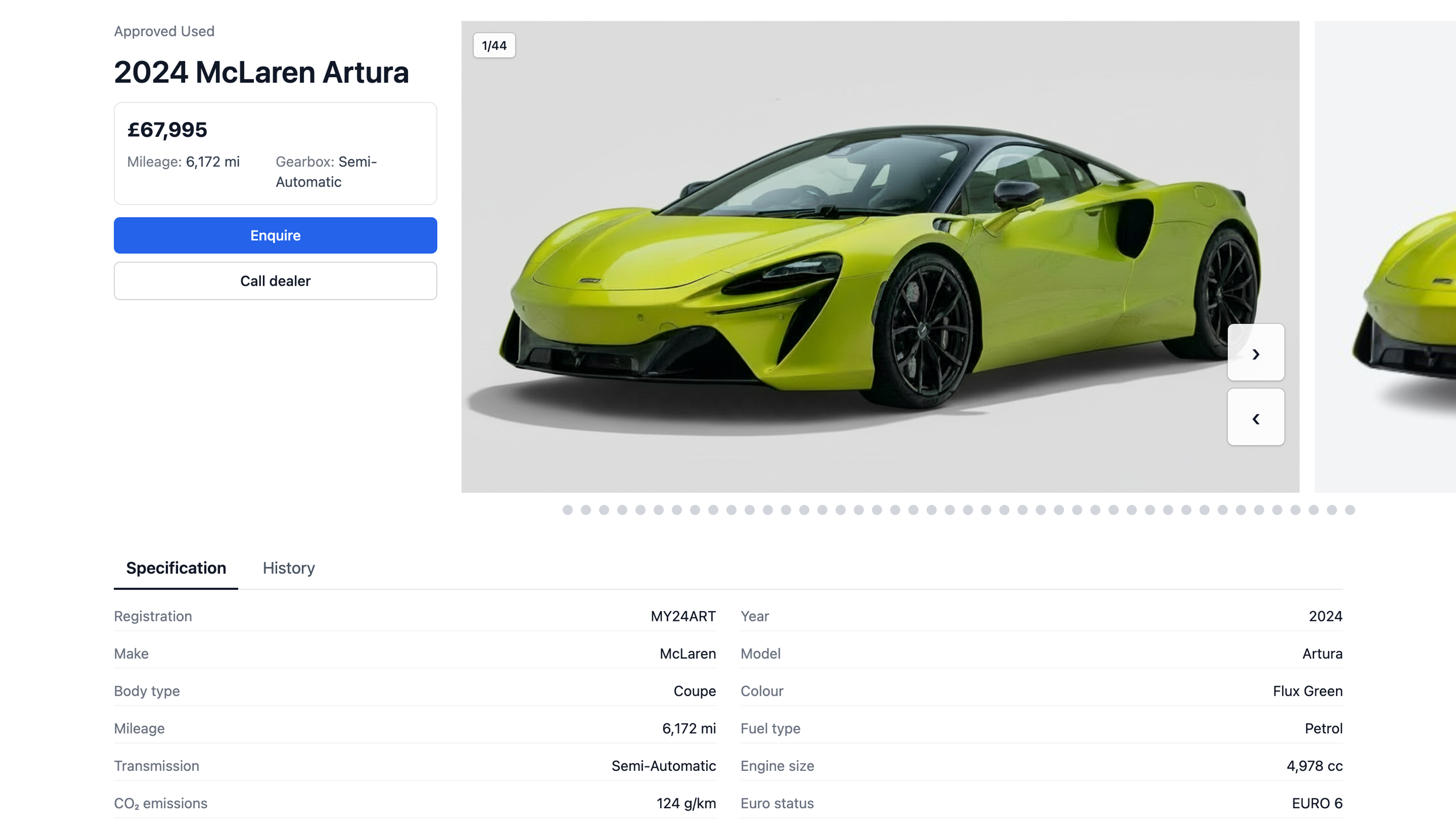Open the first pagination dot below the gallery
Image resolution: width=1456 pixels, height=826 pixels.
tap(568, 509)
